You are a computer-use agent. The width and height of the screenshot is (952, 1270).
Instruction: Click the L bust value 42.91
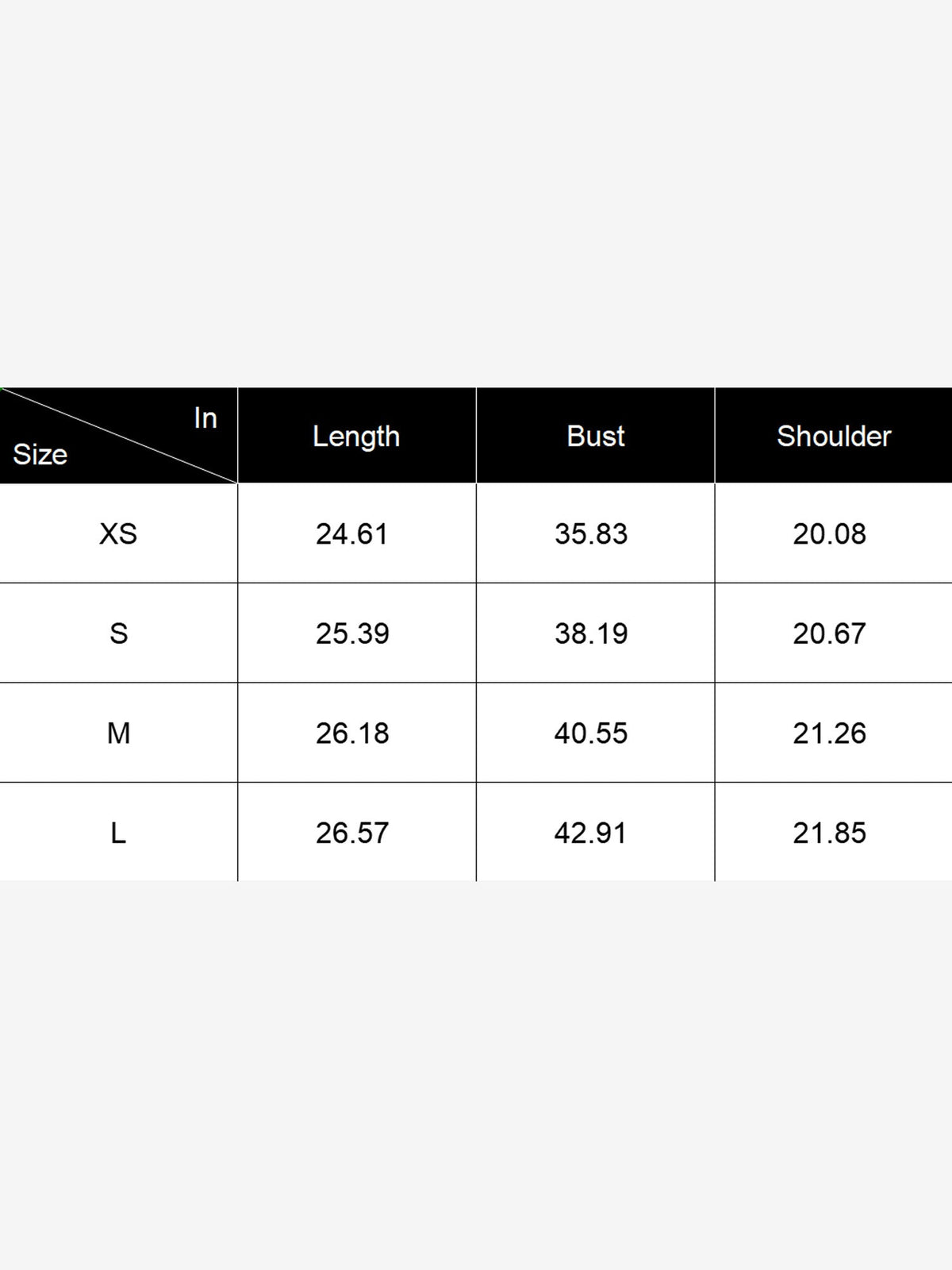pos(591,833)
